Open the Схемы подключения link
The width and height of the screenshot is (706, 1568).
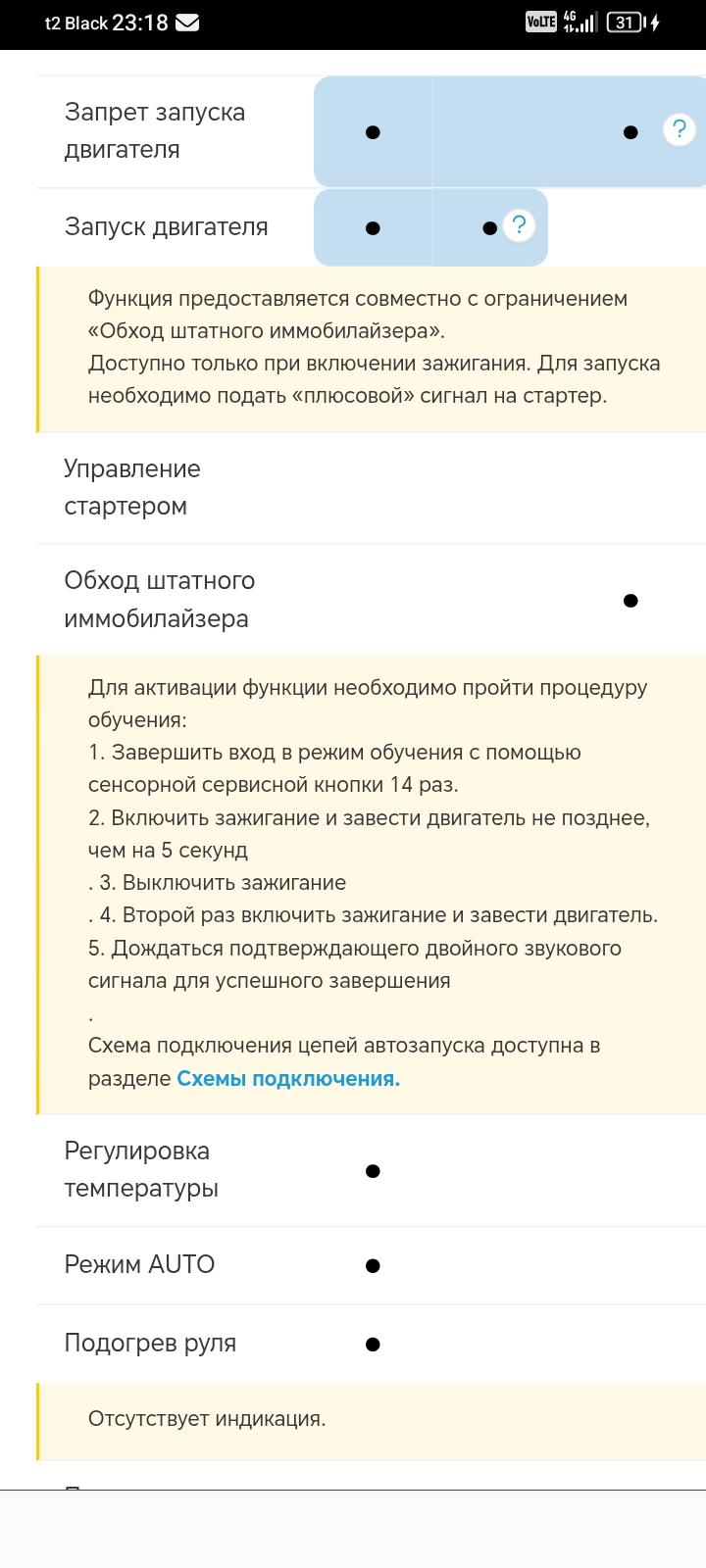coord(288,1078)
